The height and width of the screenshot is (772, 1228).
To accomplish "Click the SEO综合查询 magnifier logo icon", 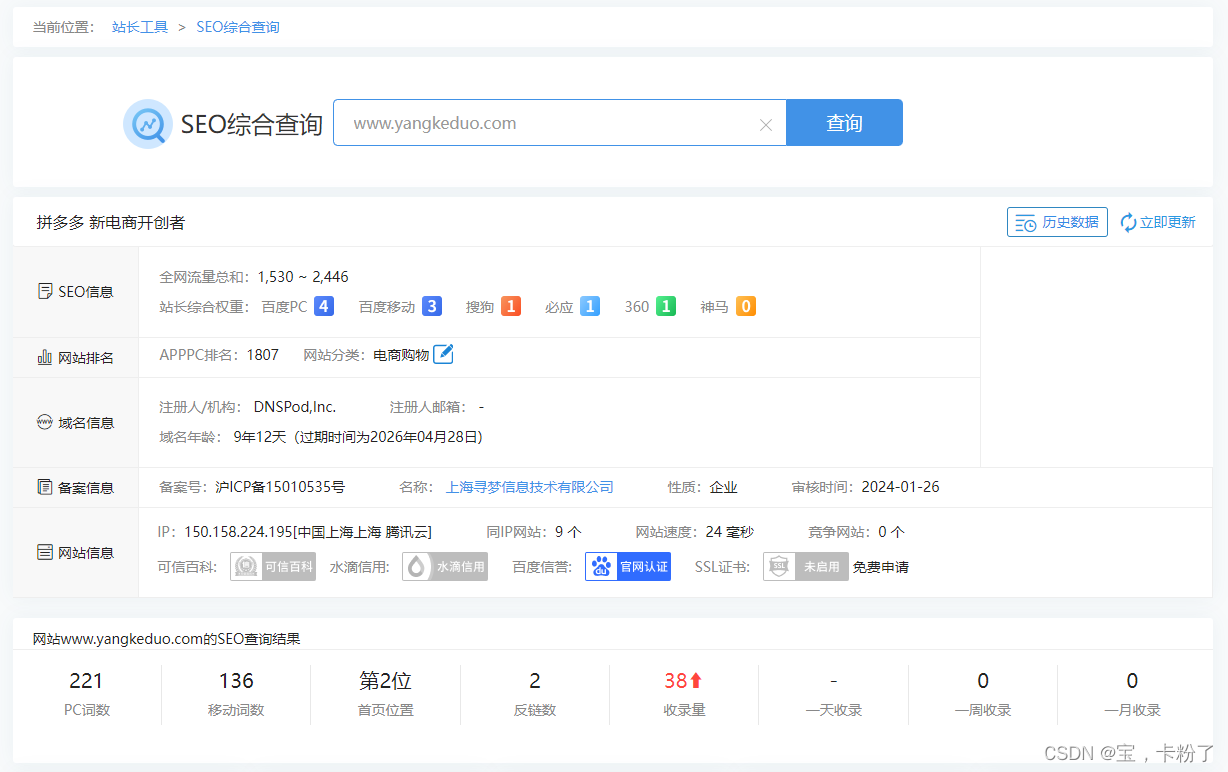I will [x=148, y=124].
